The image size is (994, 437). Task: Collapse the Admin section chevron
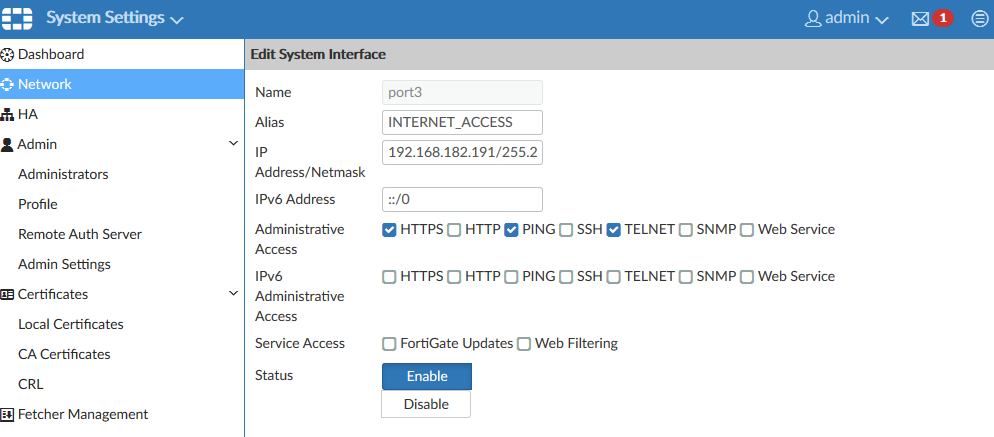tap(233, 144)
